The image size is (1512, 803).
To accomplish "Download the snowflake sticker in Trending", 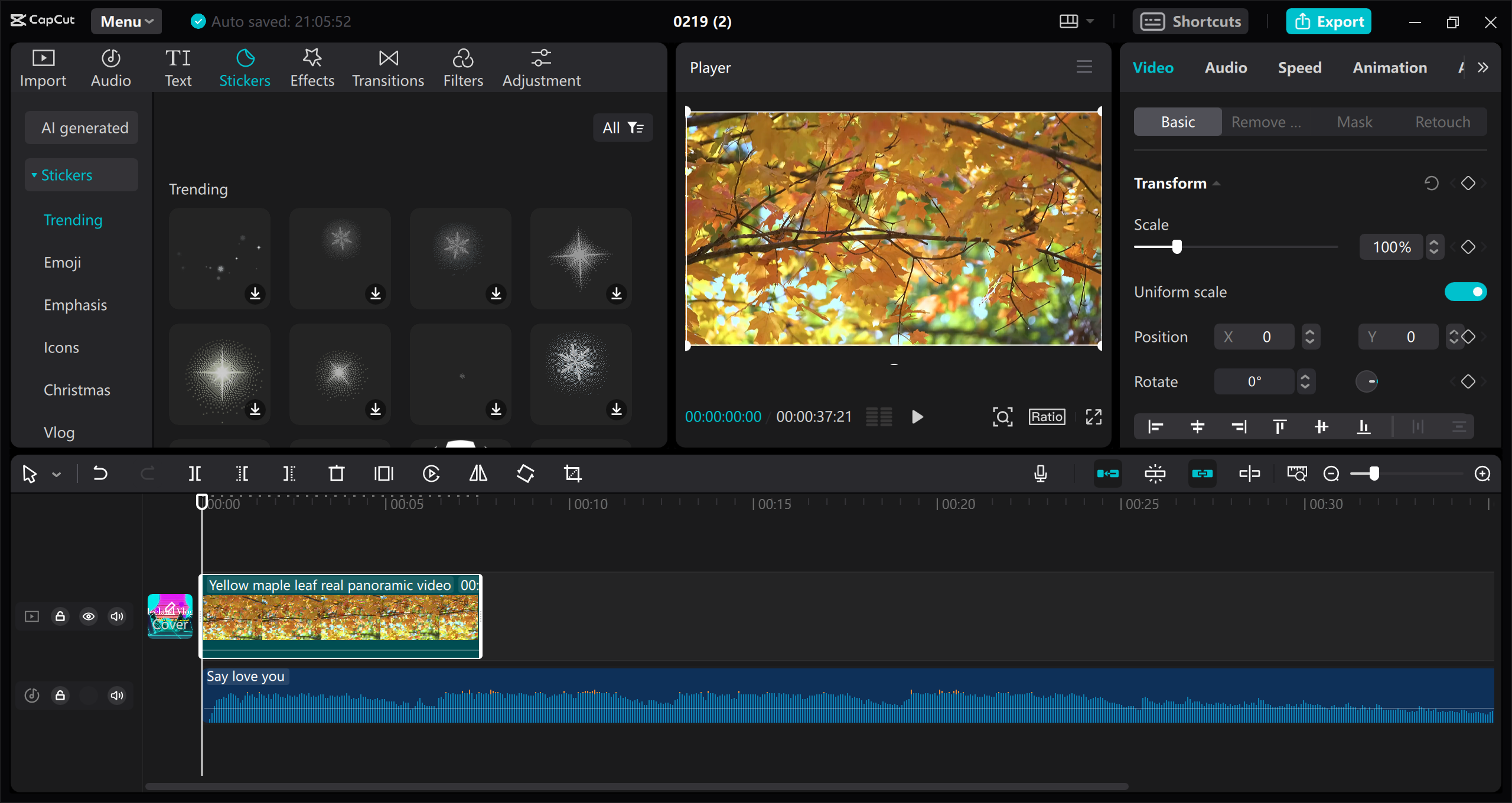I will click(x=376, y=293).
